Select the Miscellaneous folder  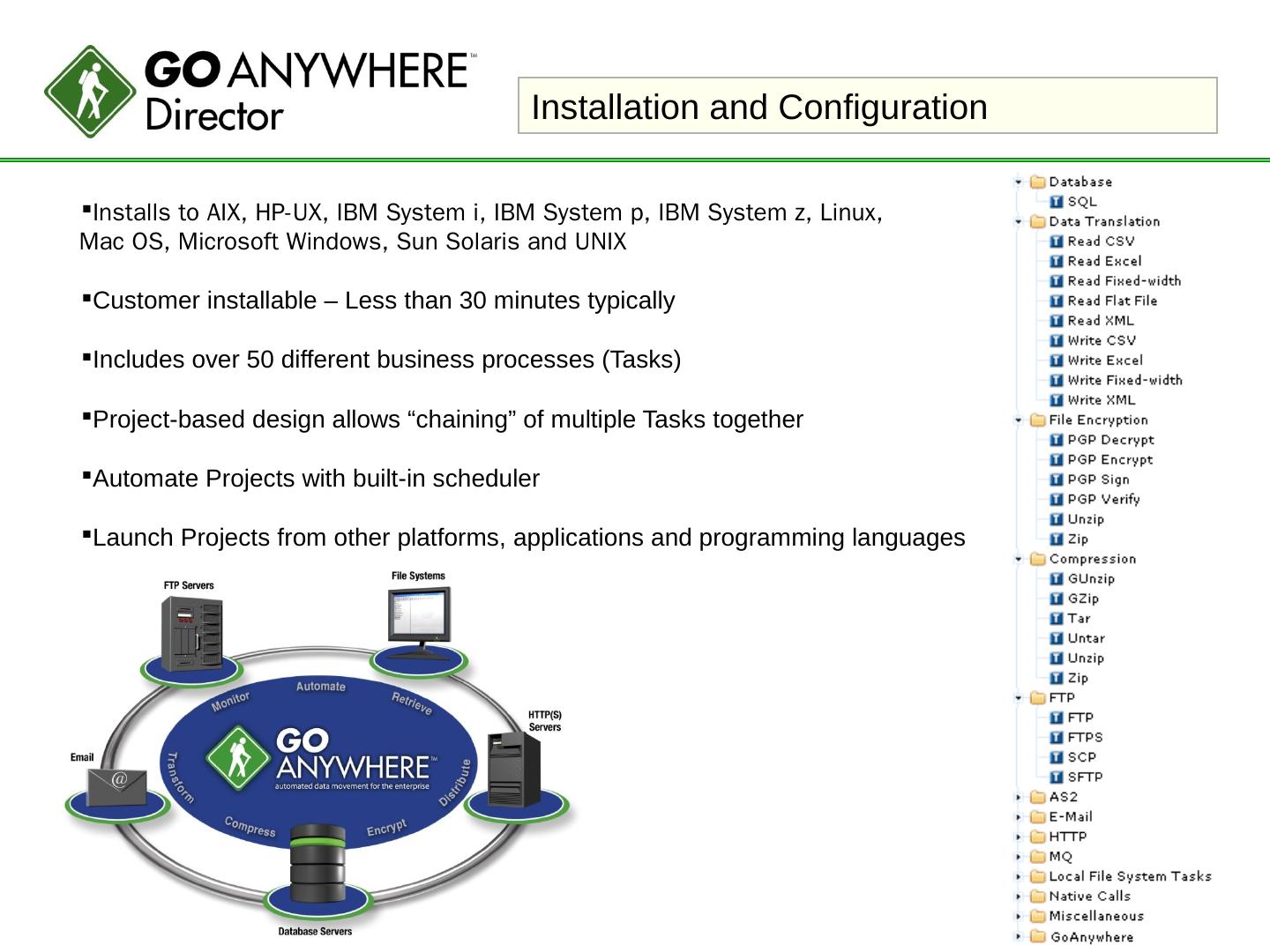coord(1087,917)
